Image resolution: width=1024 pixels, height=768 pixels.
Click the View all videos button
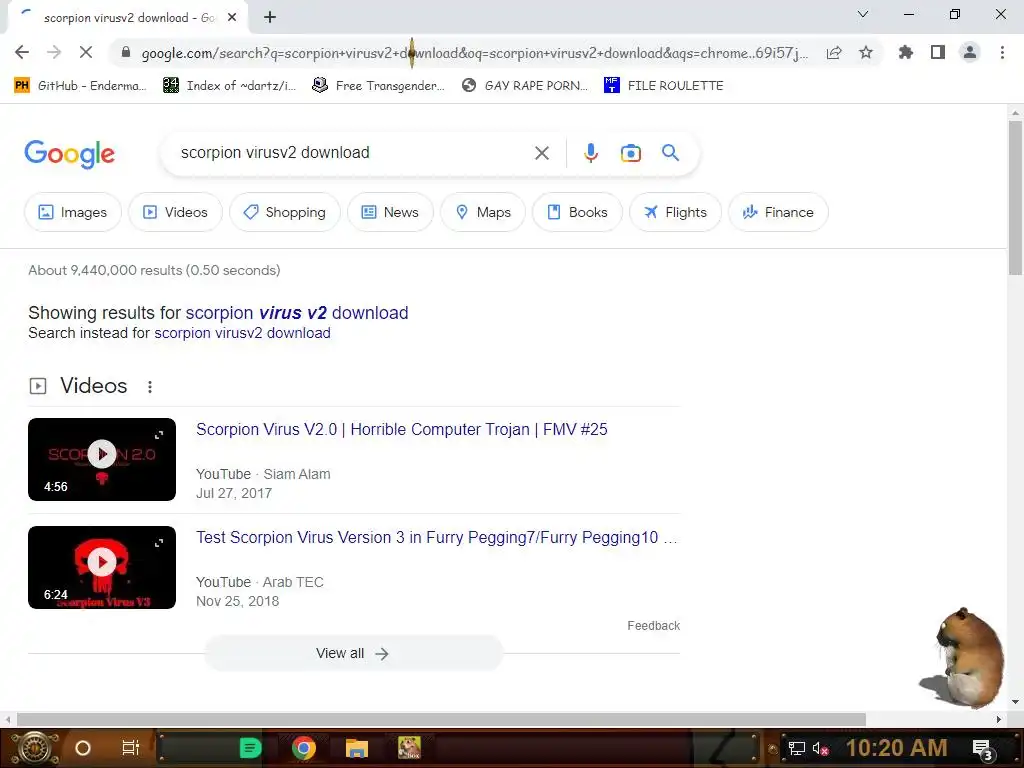click(x=353, y=653)
